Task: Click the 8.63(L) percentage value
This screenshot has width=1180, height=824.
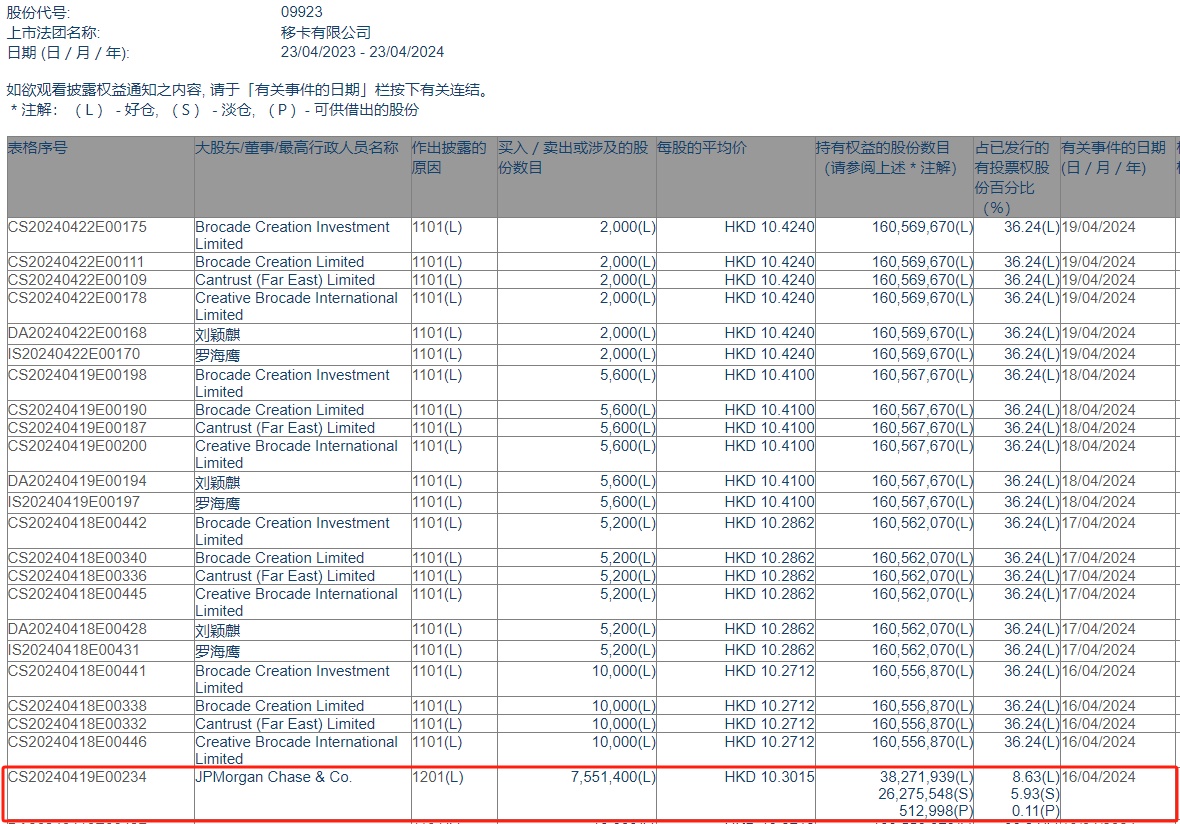Action: [x=1036, y=777]
